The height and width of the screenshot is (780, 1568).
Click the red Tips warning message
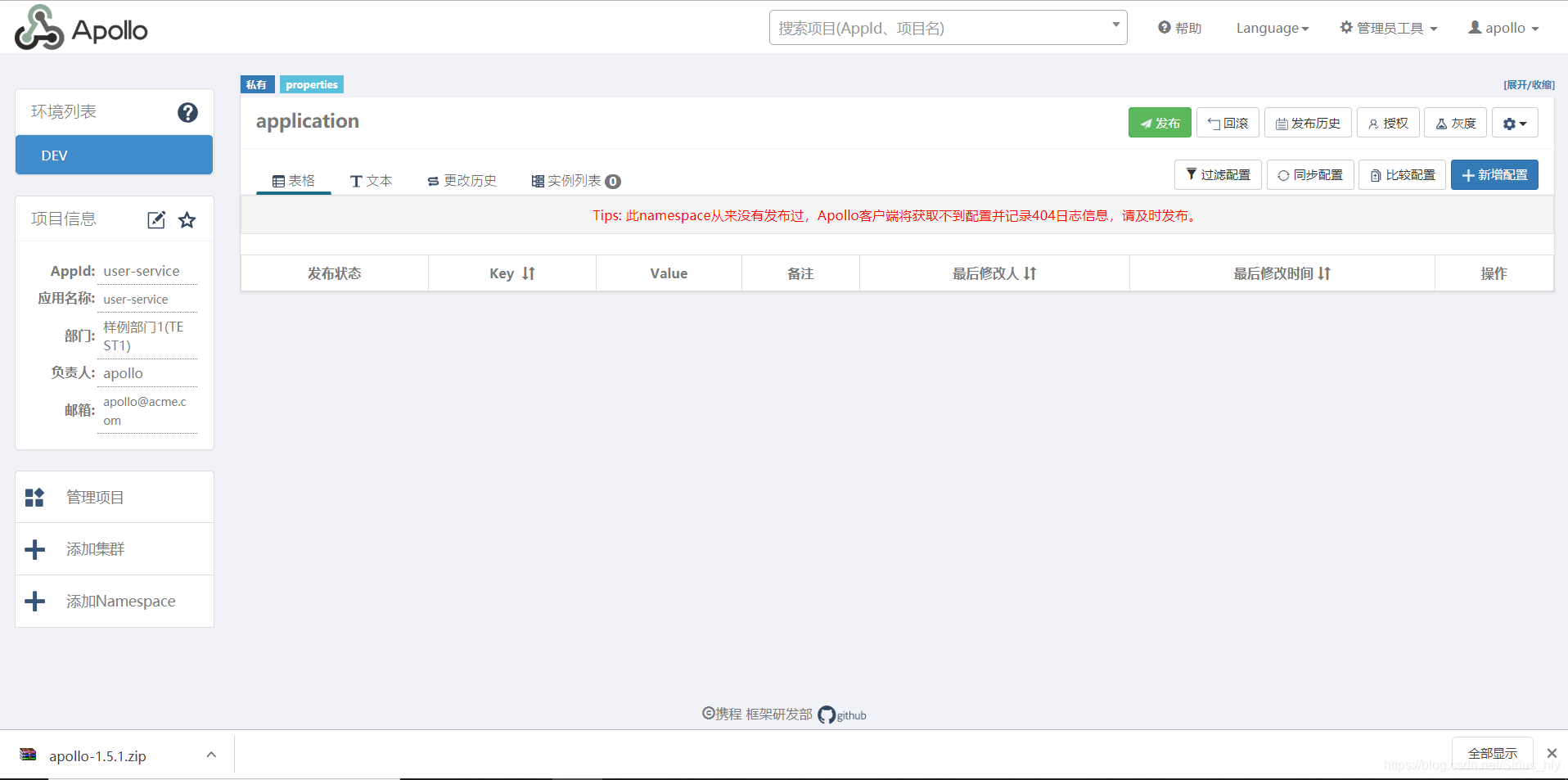point(897,215)
